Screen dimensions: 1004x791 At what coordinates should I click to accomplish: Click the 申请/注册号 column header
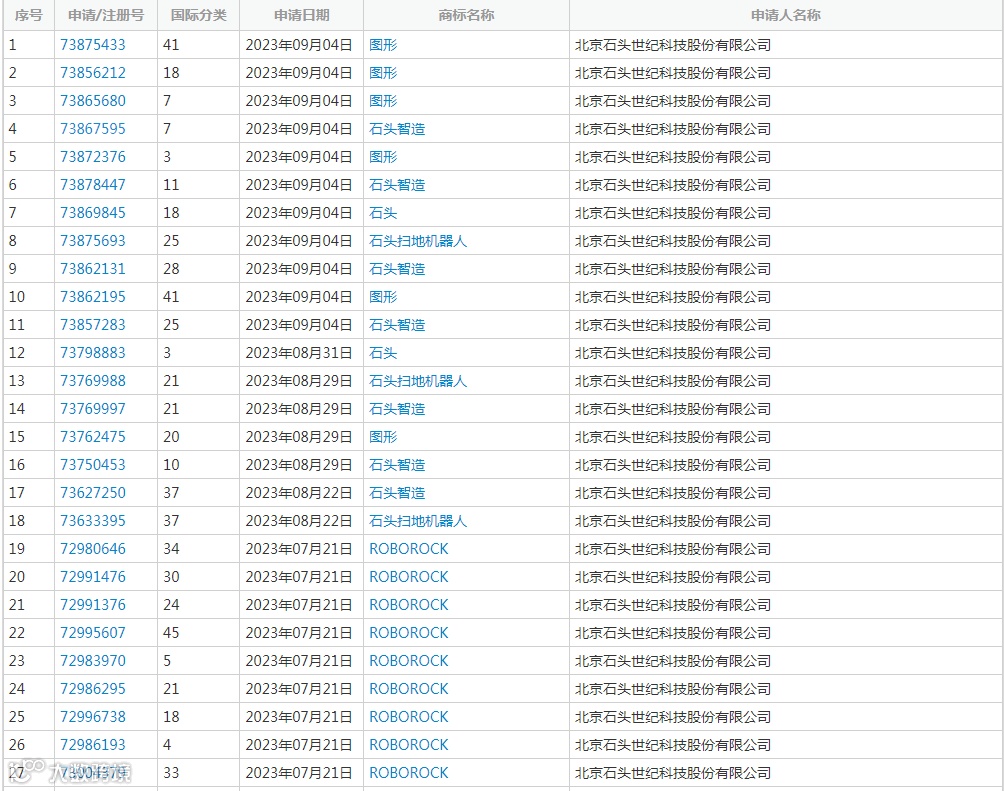click(x=106, y=15)
